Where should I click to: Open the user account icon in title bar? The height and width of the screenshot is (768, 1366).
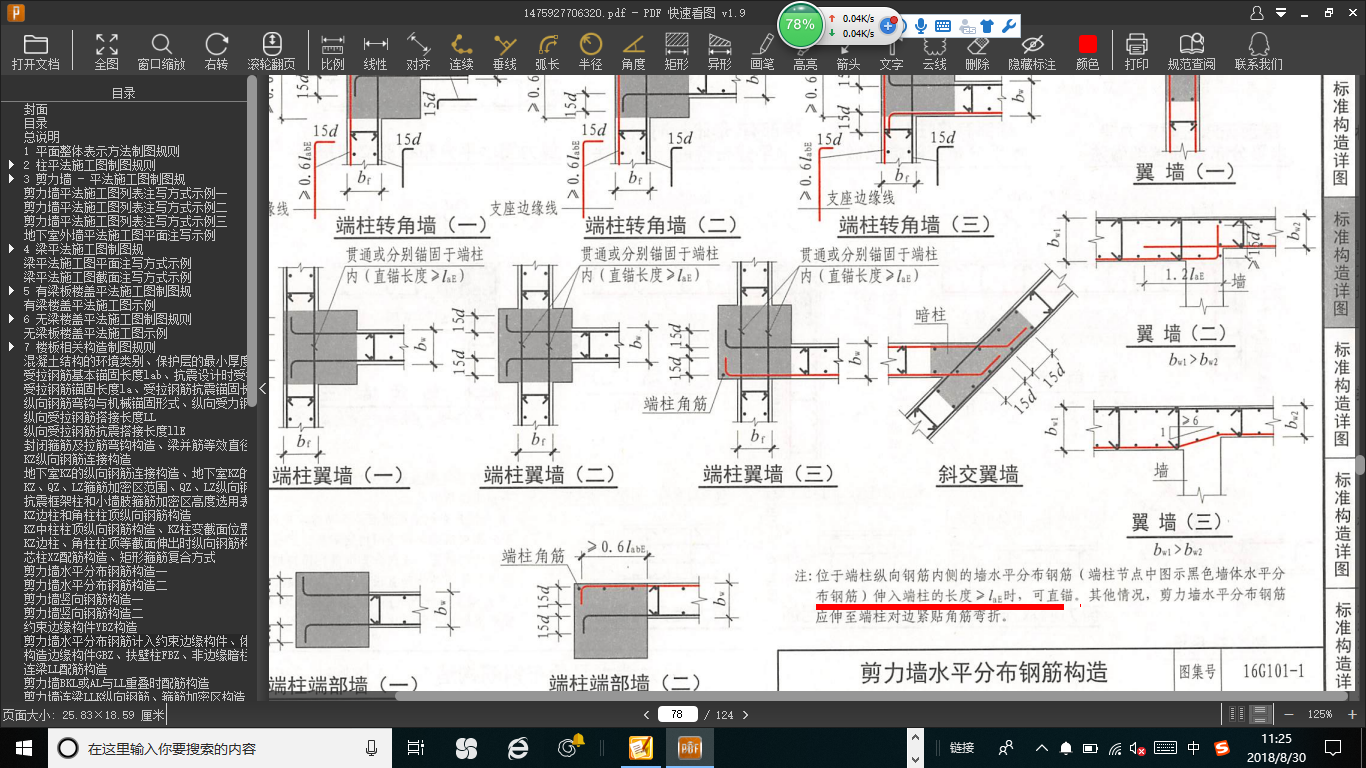[x=1259, y=12]
